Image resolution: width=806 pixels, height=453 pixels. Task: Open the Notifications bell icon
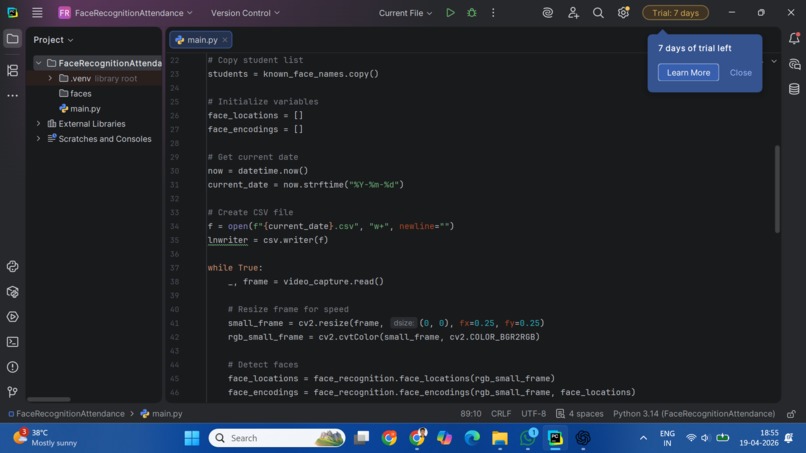tap(794, 39)
